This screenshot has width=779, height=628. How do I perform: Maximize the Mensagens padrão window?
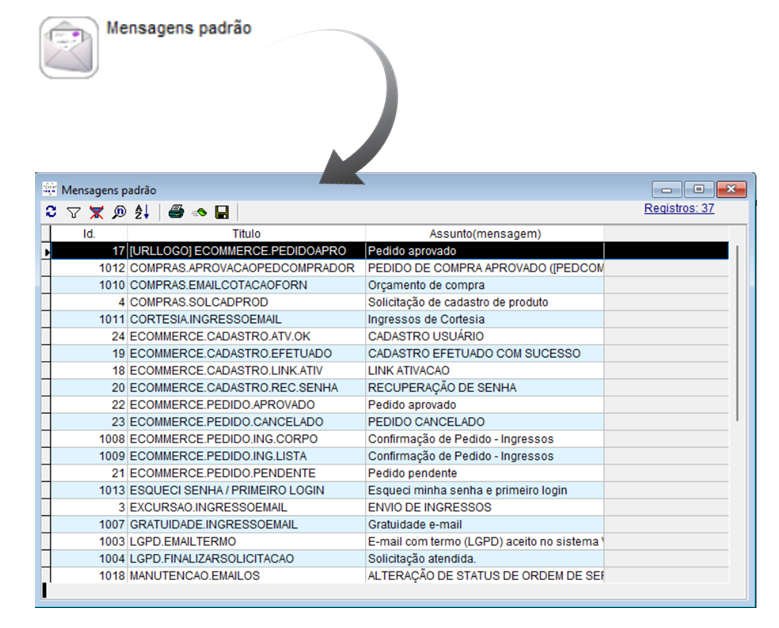[699, 189]
